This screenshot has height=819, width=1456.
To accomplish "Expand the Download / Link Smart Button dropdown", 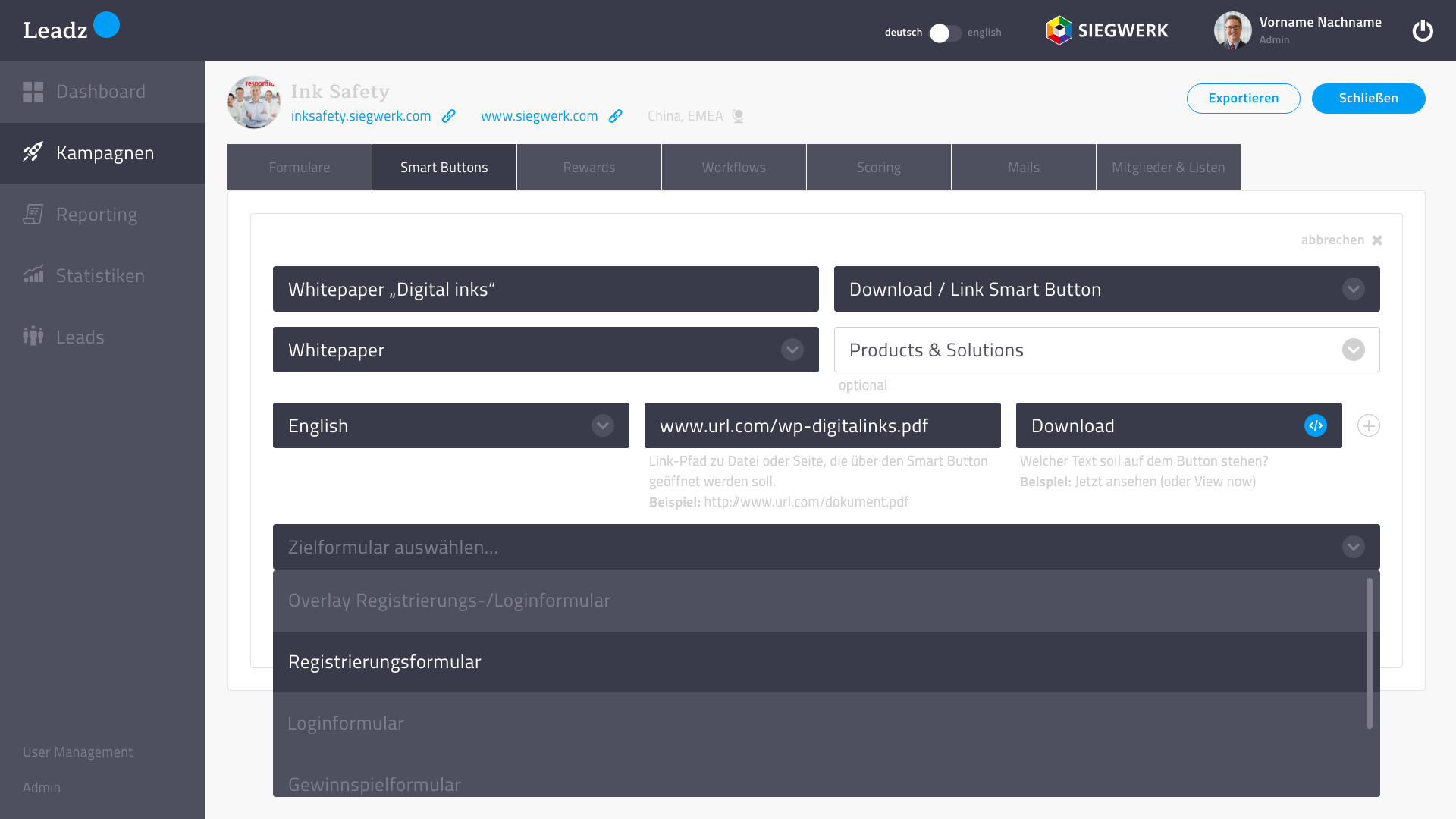I will tap(1354, 289).
